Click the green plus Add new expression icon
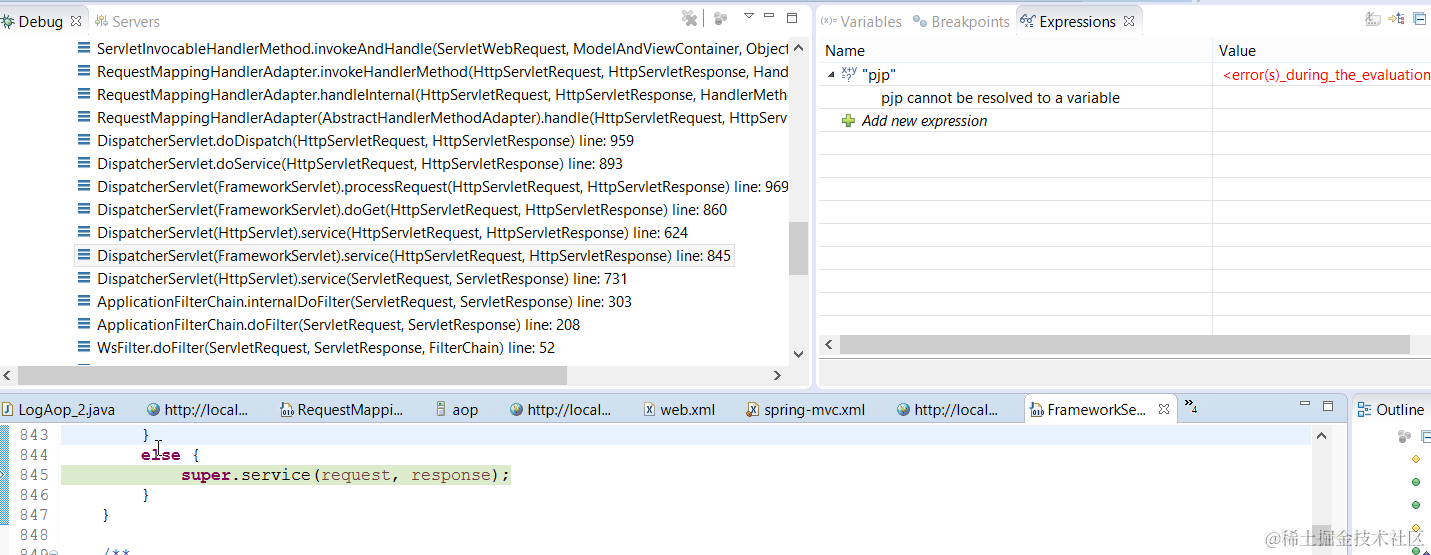The height and width of the screenshot is (555, 1431). coord(849,120)
